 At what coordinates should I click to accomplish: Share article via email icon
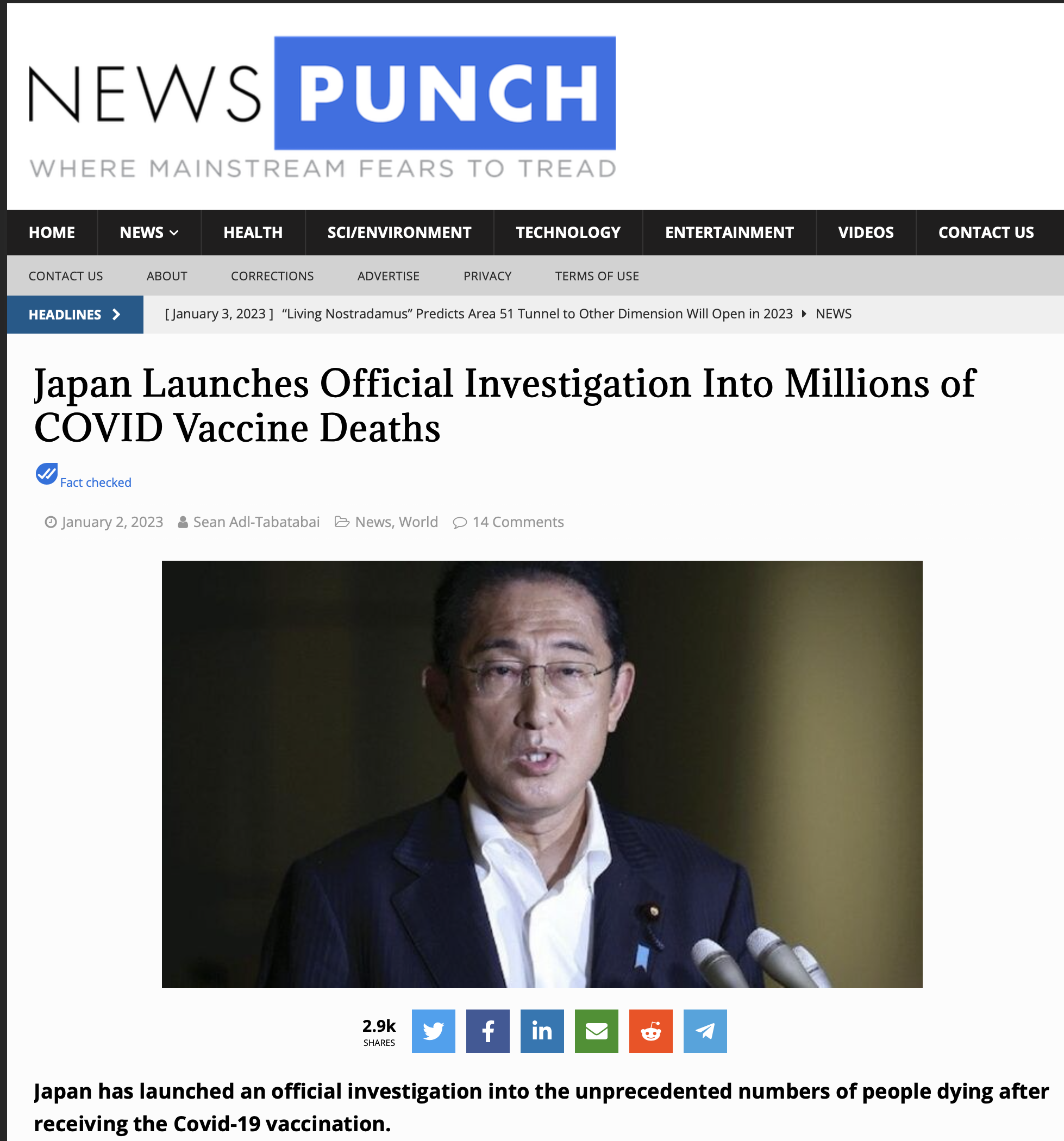596,1031
